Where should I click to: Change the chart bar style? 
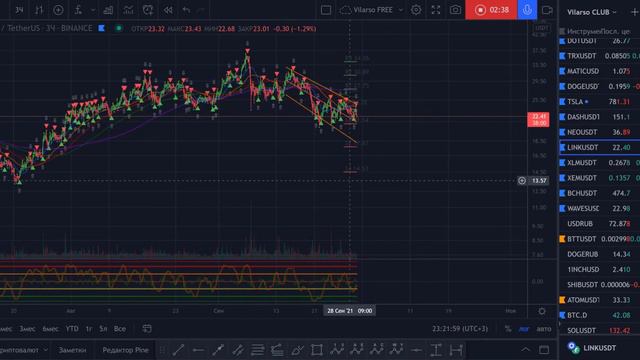coord(39,10)
